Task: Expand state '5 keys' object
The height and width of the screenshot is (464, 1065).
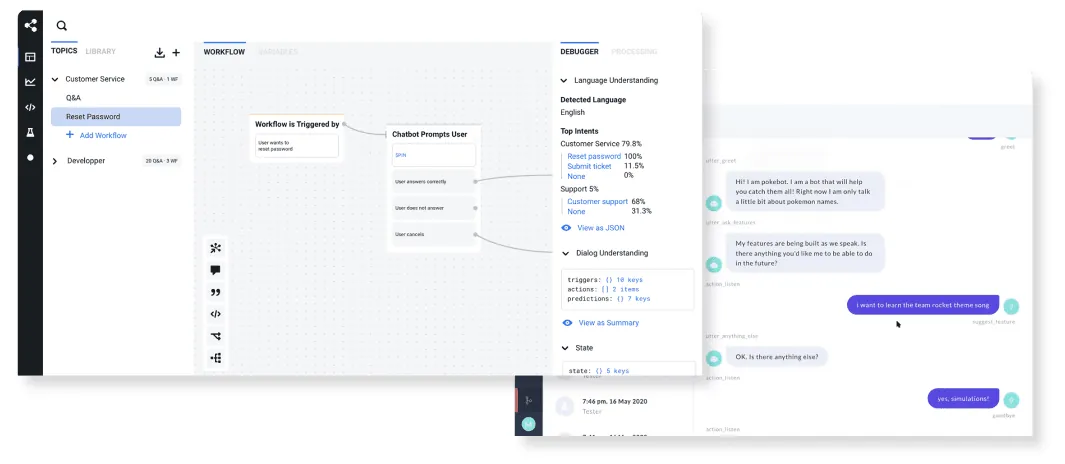Action: pyautogui.click(x=612, y=371)
